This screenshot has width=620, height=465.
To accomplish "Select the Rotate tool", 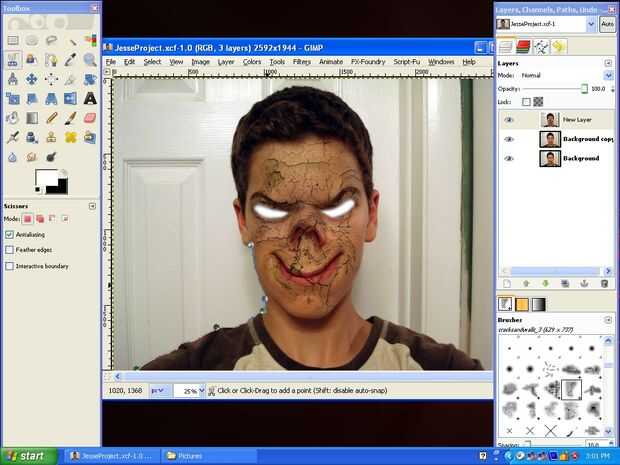I will (x=90, y=79).
